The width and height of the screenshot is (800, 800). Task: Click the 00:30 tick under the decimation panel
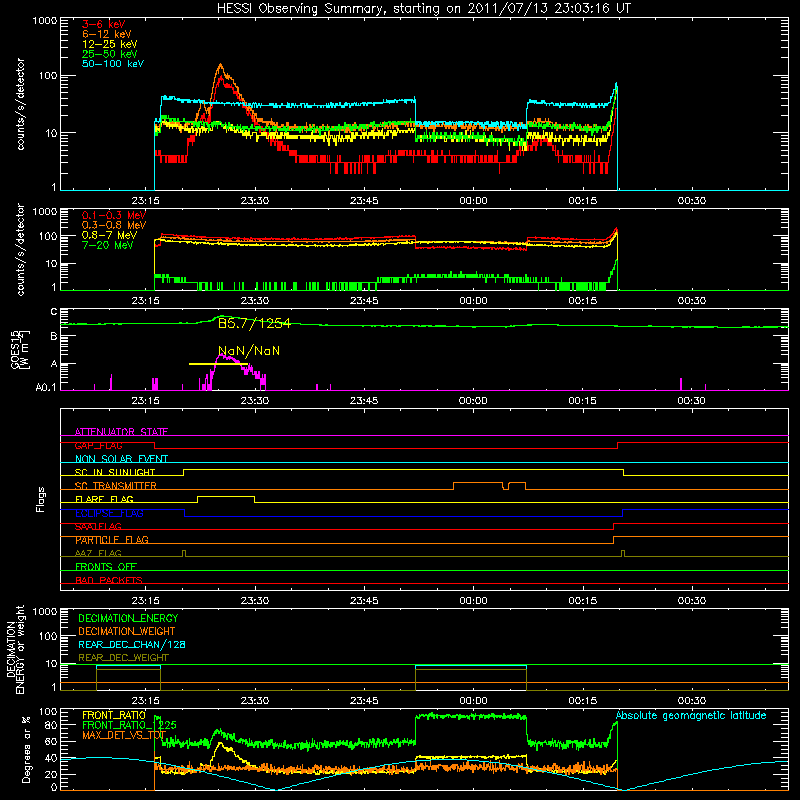pos(691,701)
